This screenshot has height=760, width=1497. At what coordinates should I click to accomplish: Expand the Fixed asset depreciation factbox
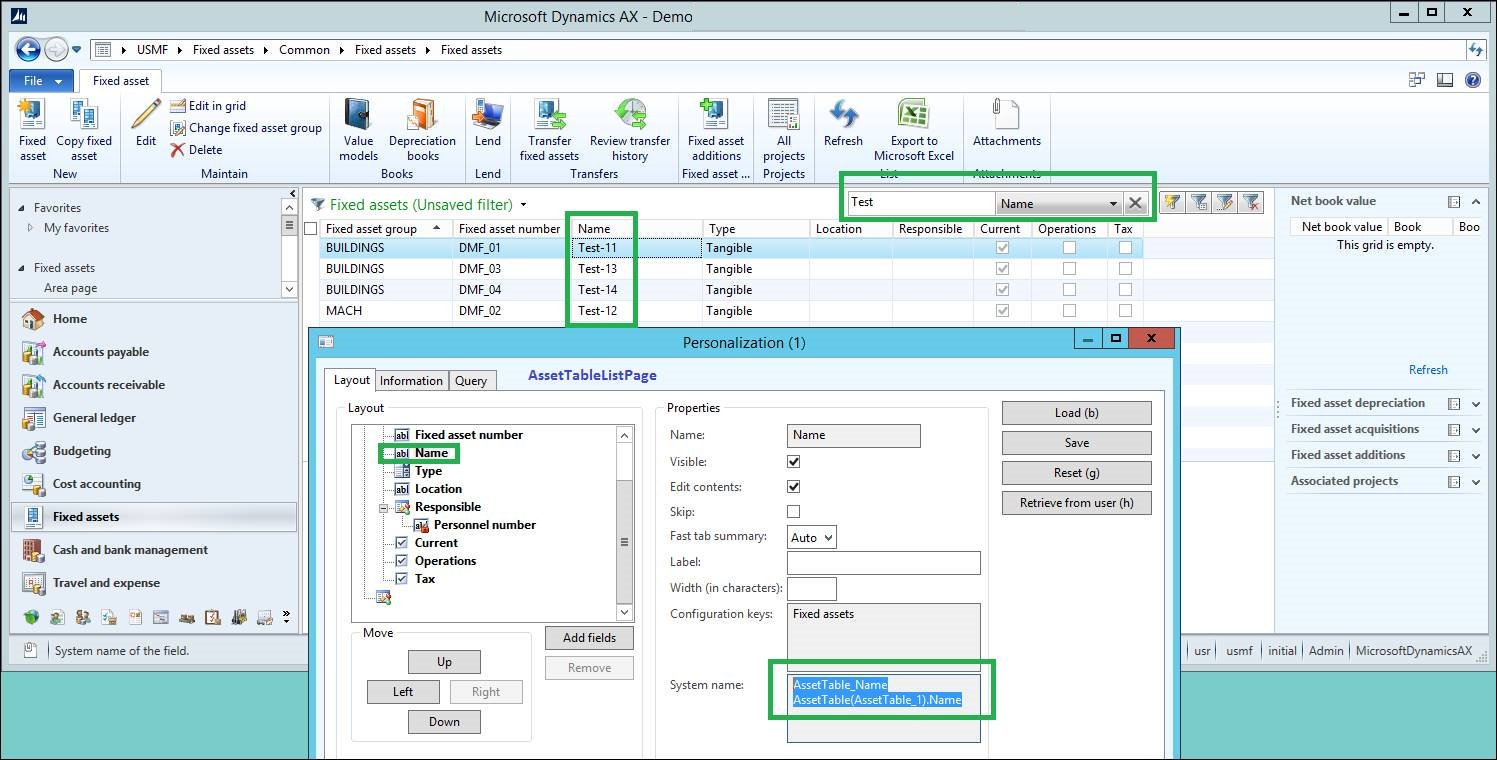pos(1476,404)
